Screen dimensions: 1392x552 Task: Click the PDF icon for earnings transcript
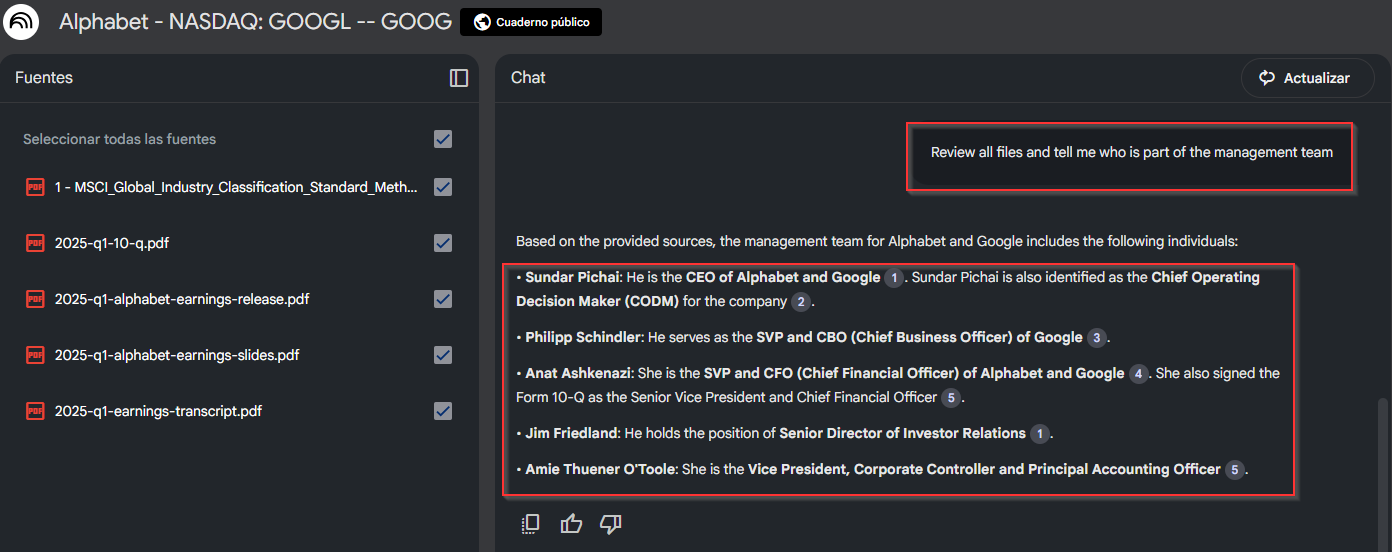click(35, 411)
